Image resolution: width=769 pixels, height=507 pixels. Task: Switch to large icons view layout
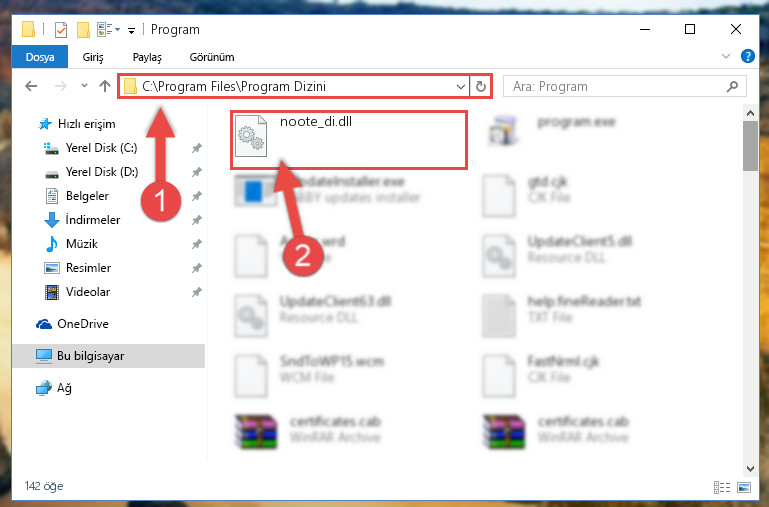744,487
